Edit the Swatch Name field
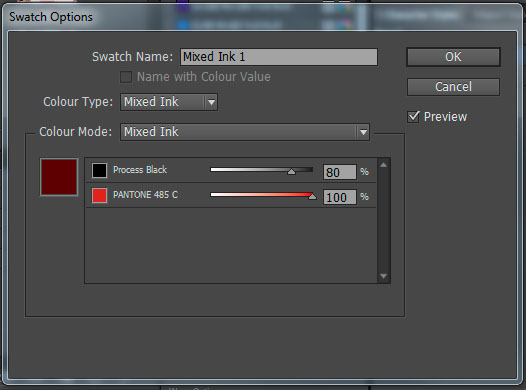The height and width of the screenshot is (390, 526). pyautogui.click(x=279, y=57)
